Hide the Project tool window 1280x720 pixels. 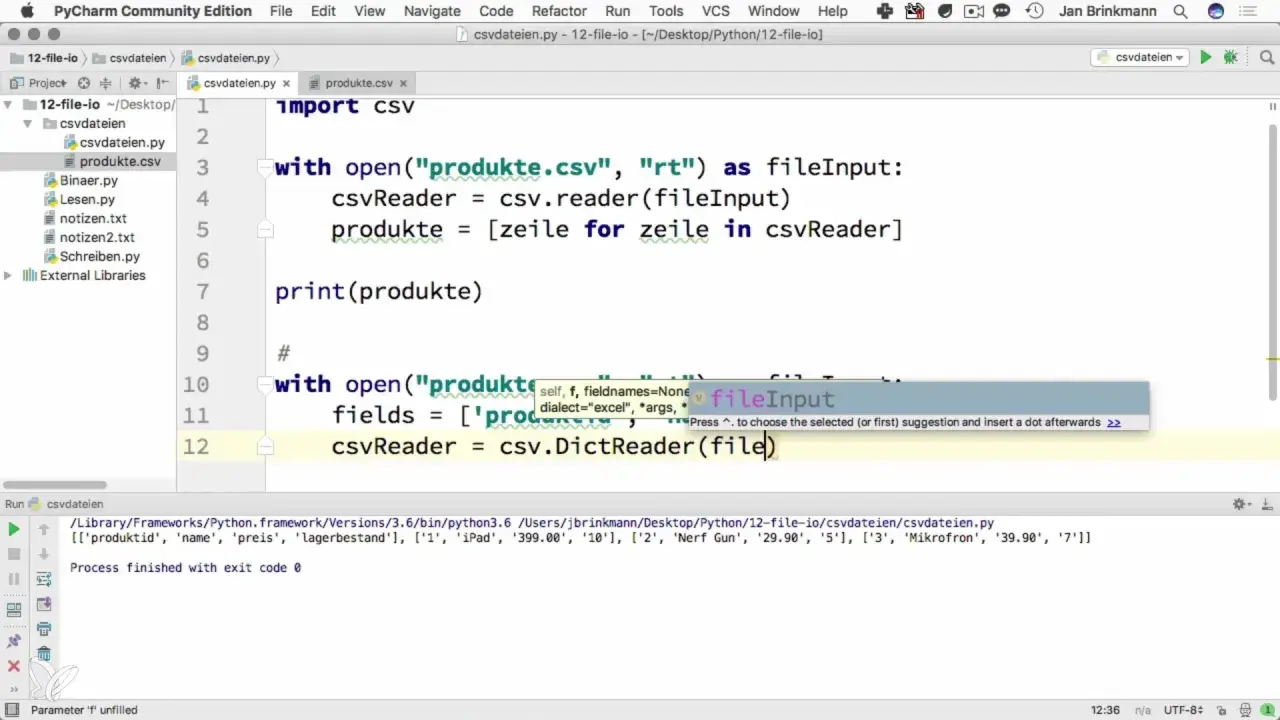(x=162, y=83)
